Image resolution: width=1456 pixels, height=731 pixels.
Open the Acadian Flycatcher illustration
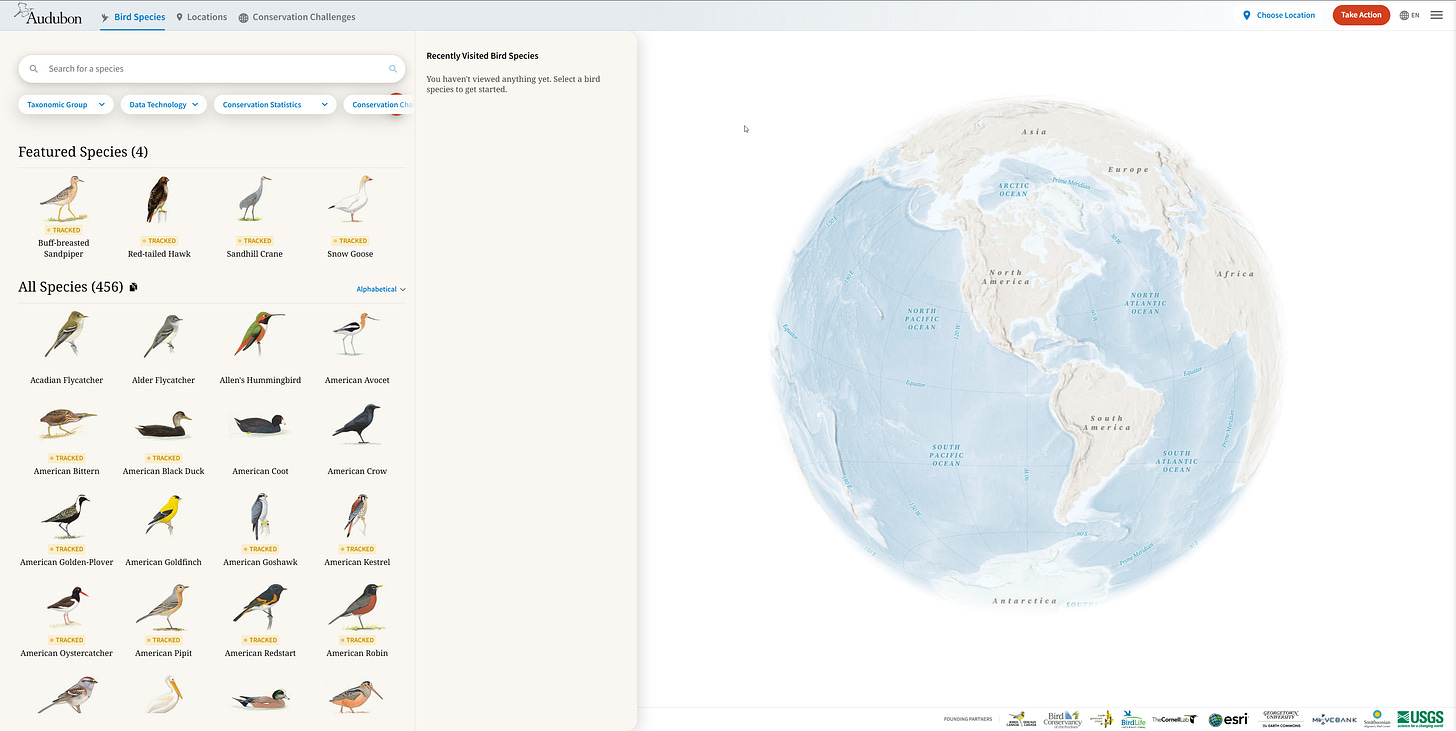pyautogui.click(x=66, y=334)
